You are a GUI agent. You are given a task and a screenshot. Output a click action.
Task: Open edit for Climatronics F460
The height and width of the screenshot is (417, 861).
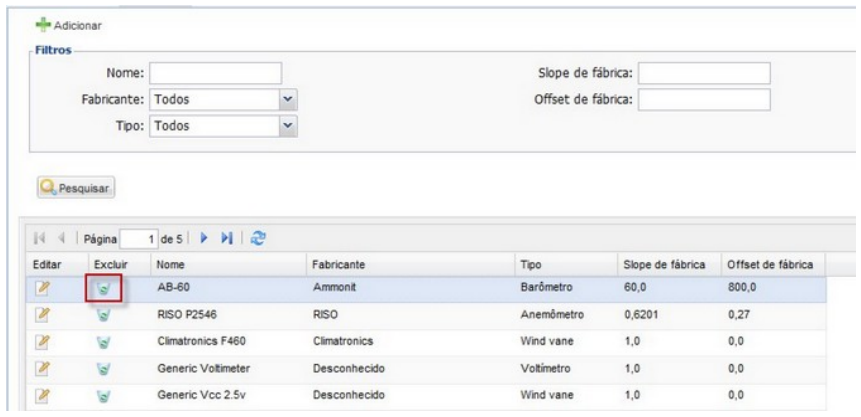click(43, 339)
